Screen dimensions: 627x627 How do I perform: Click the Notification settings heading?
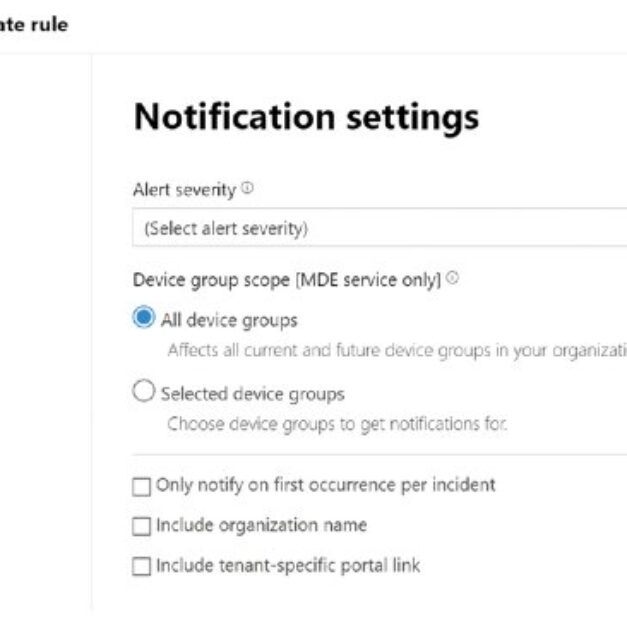[306, 117]
